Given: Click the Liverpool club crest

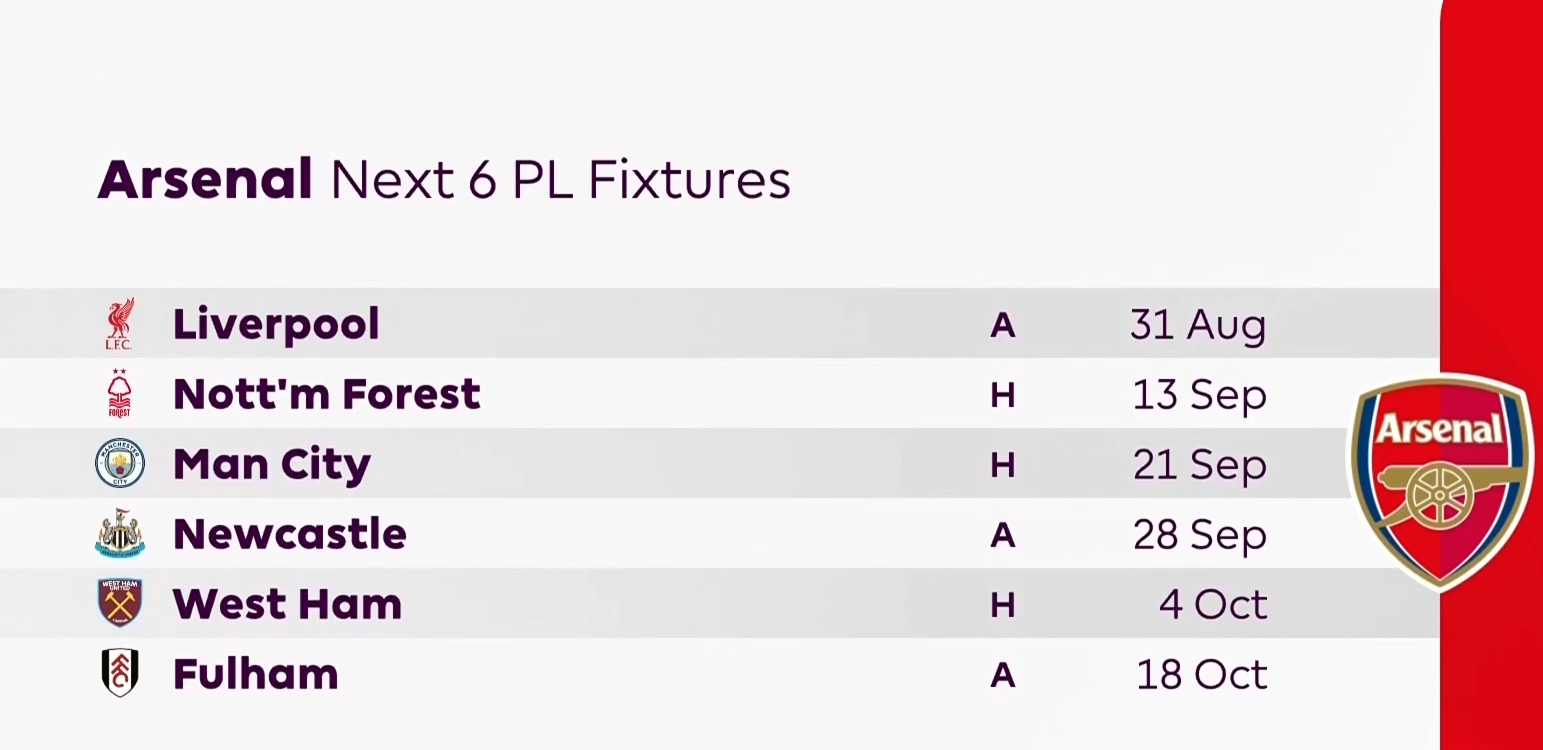Looking at the screenshot, I should point(120,324).
